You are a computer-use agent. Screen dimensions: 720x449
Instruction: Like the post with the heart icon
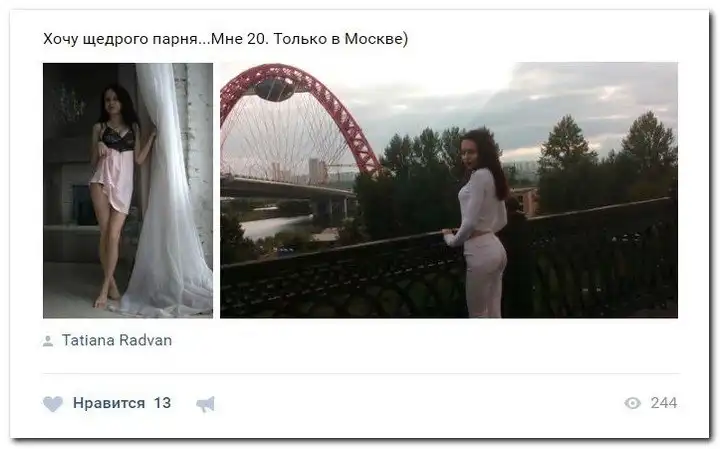pyautogui.click(x=53, y=404)
